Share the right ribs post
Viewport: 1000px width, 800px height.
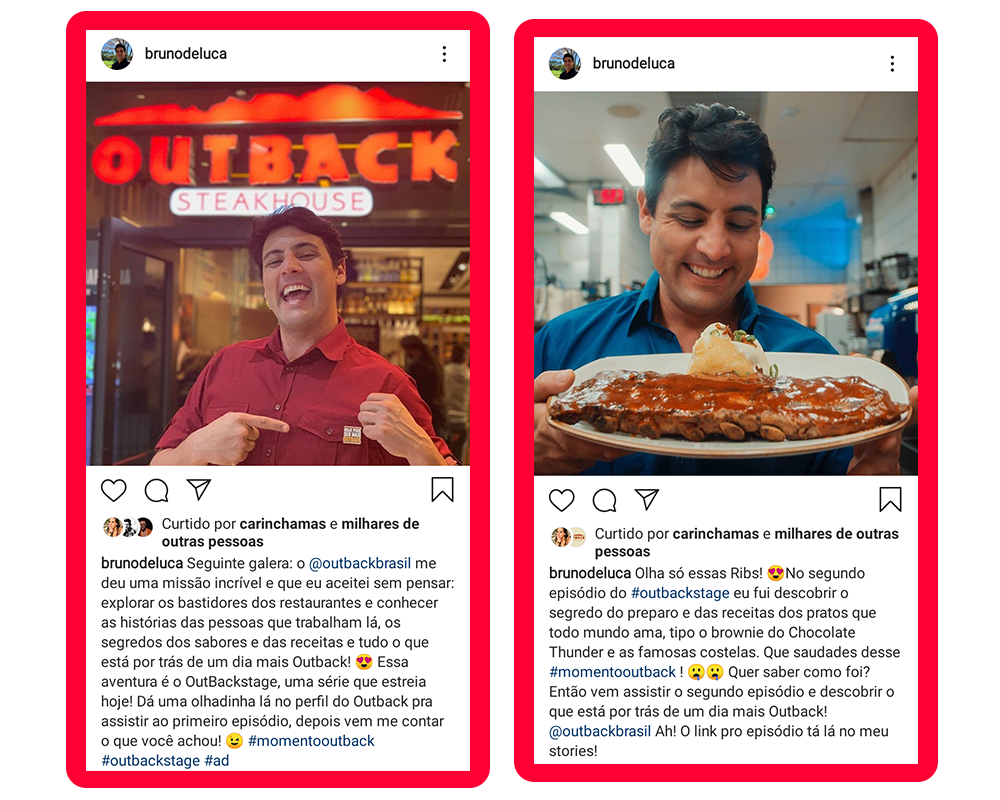(647, 499)
